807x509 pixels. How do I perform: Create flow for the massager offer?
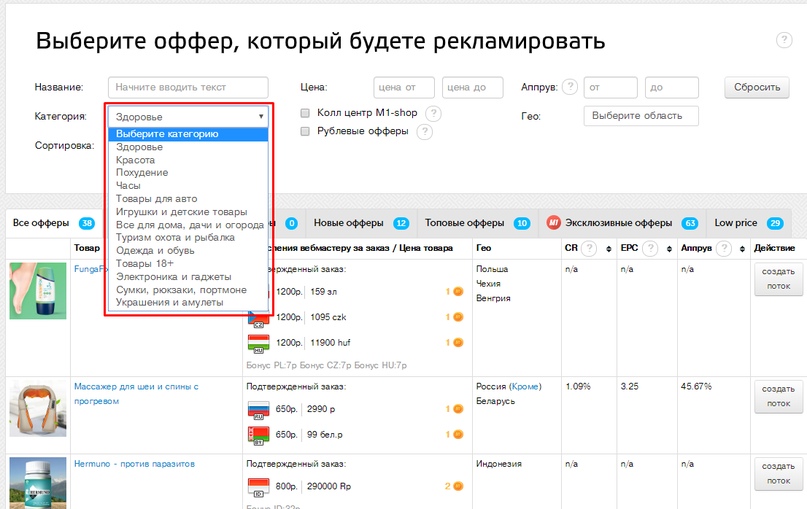(778, 397)
